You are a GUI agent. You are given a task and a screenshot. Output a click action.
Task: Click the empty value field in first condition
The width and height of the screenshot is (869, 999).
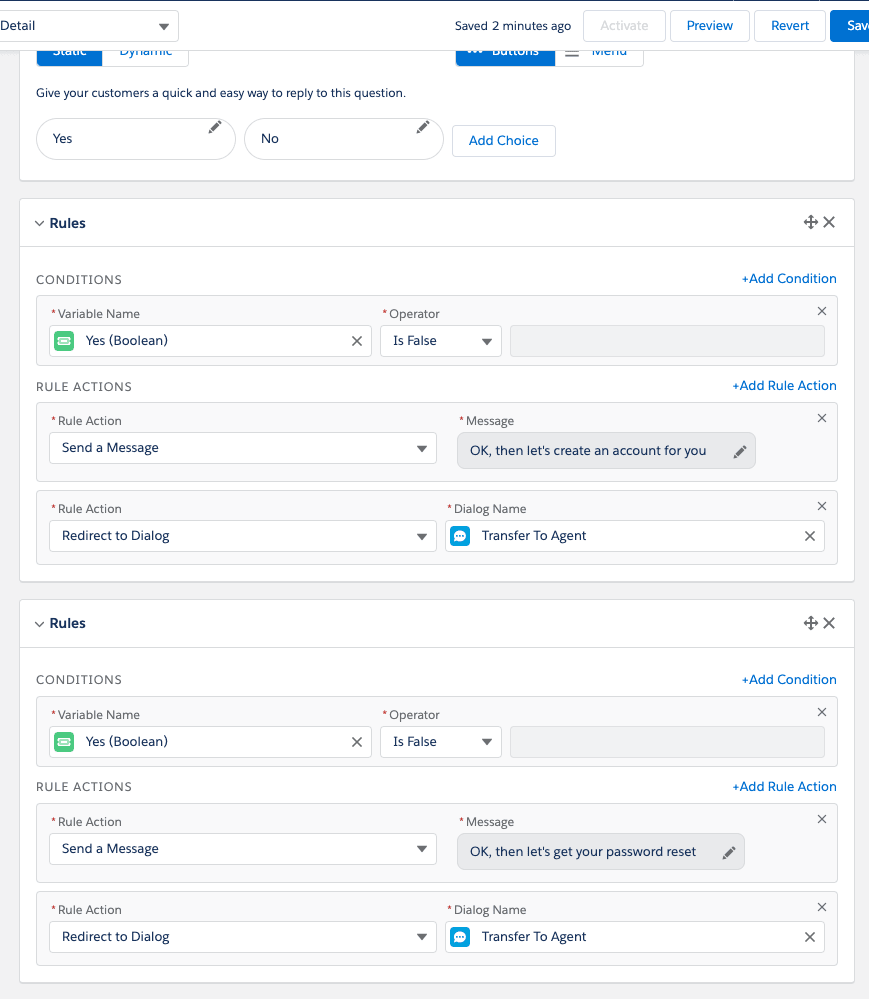(667, 341)
